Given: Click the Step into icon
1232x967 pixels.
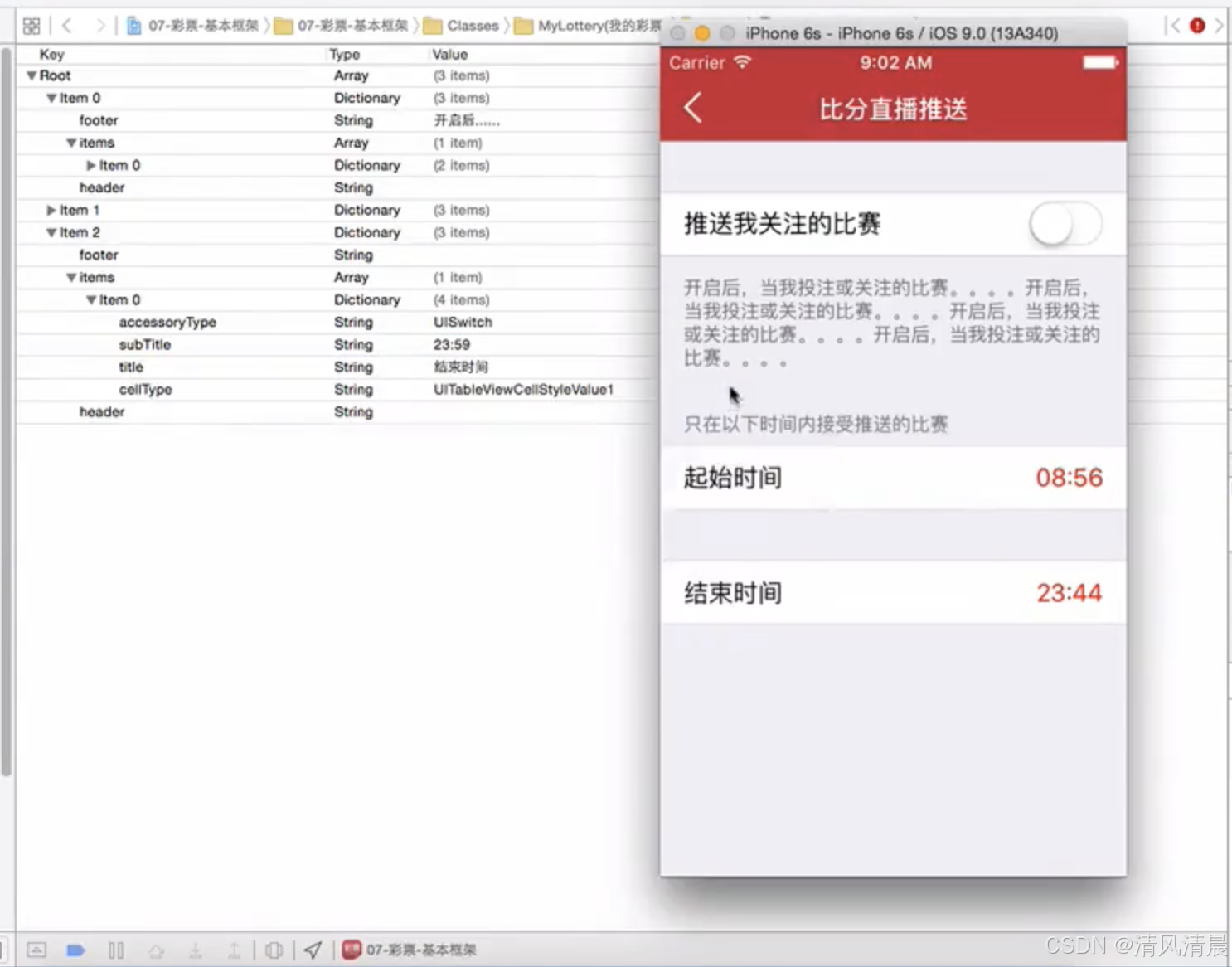Looking at the screenshot, I should click(196, 950).
